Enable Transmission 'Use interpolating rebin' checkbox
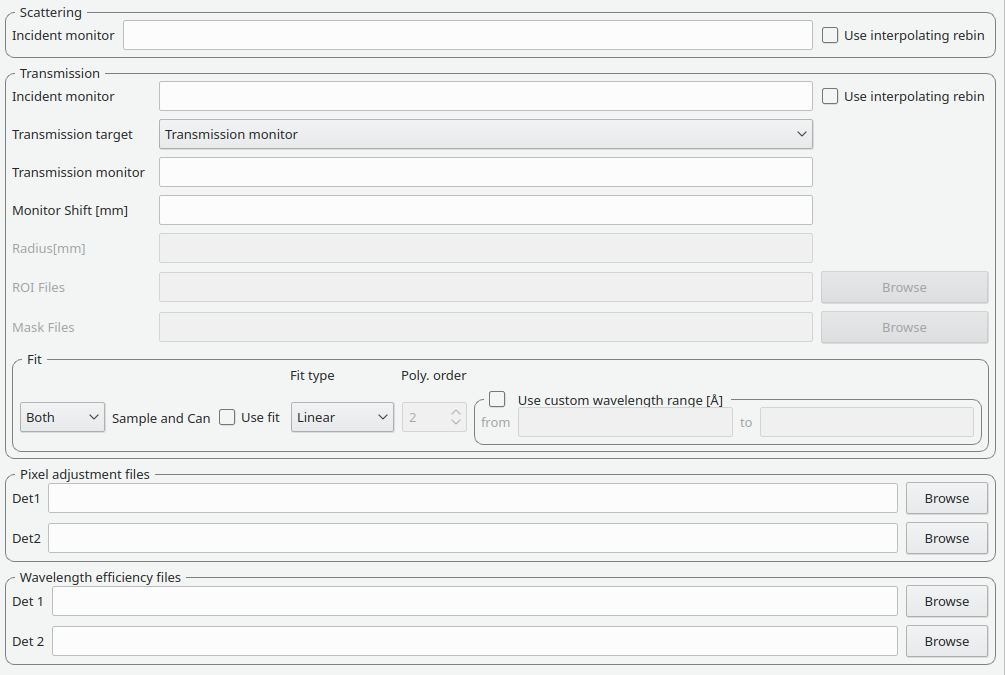 coord(830,96)
